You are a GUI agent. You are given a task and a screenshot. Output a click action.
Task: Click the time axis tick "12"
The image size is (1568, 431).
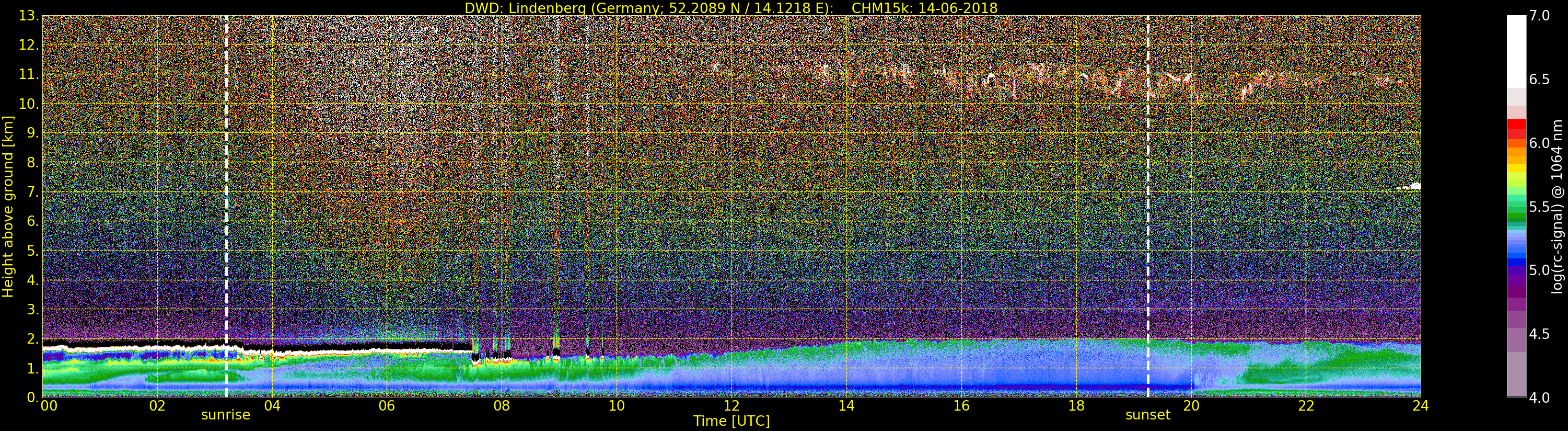(x=731, y=405)
